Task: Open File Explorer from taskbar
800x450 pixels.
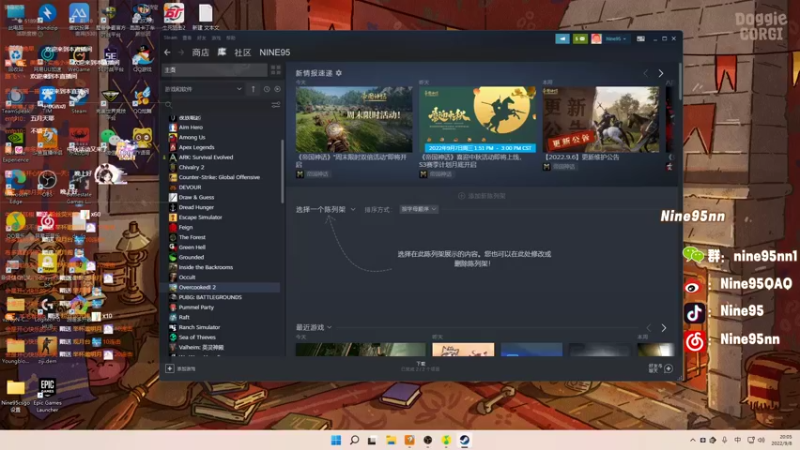Action: pos(391,440)
